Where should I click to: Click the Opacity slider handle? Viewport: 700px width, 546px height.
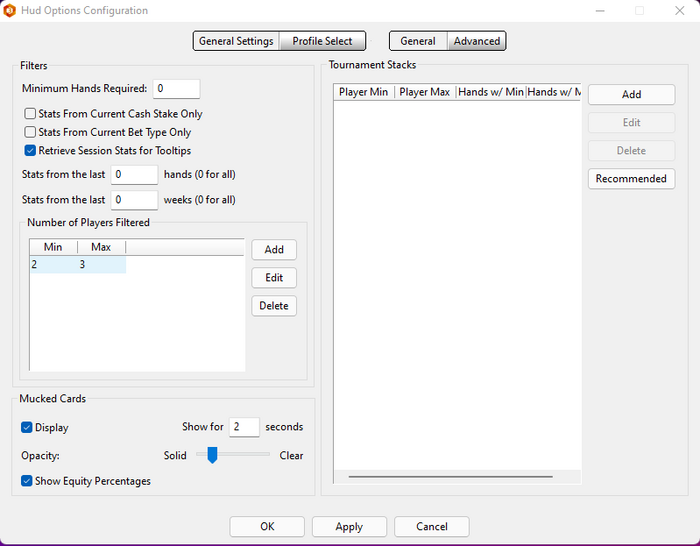click(212, 455)
